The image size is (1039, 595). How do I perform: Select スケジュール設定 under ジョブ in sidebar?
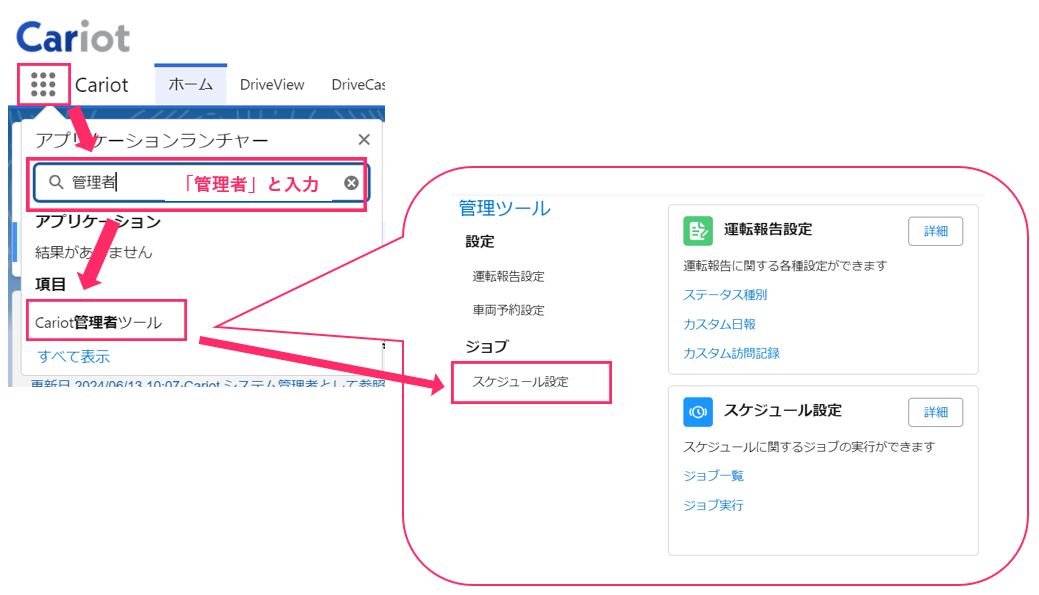pyautogui.click(x=520, y=382)
